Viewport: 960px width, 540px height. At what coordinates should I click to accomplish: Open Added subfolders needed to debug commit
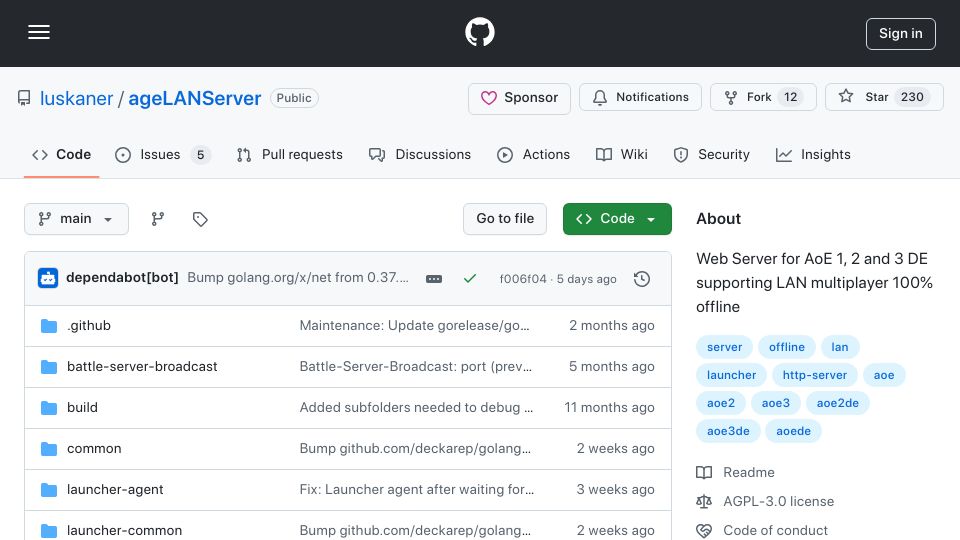pos(416,408)
